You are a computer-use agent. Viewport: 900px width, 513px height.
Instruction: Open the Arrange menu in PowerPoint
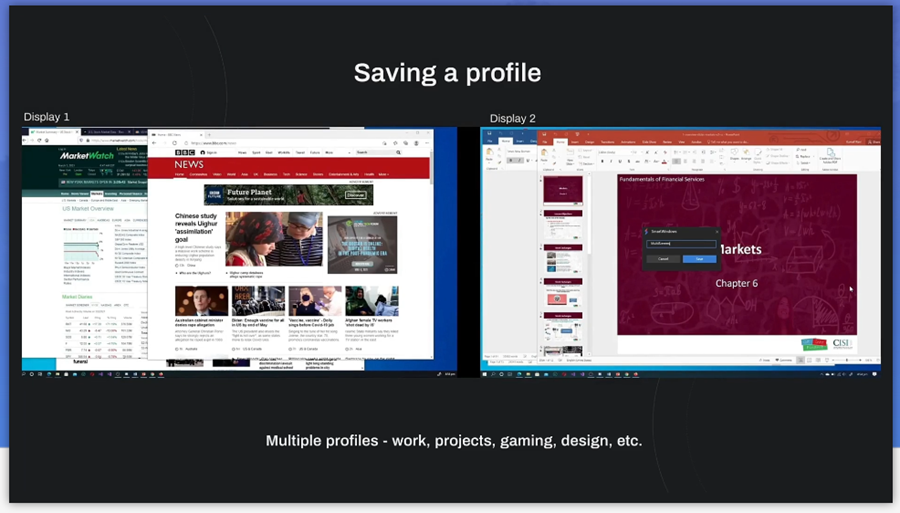tap(746, 153)
